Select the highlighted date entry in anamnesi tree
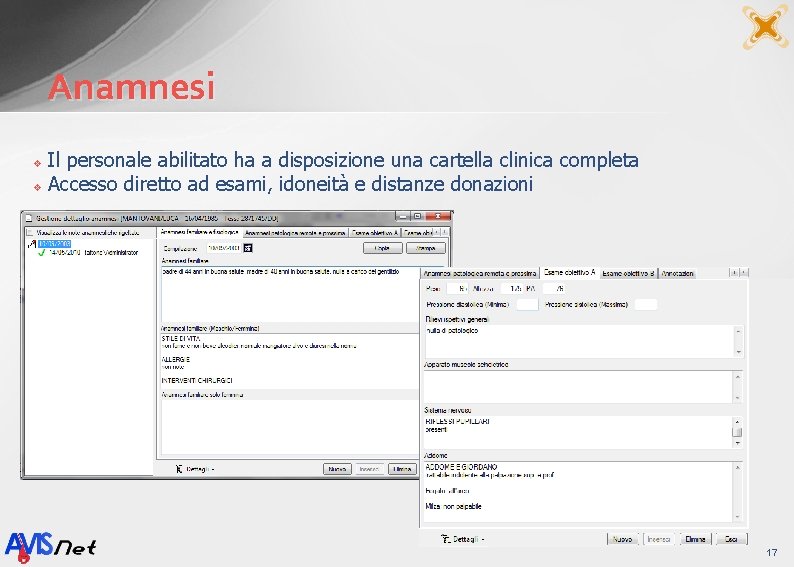The height and width of the screenshot is (567, 794). (x=54, y=244)
